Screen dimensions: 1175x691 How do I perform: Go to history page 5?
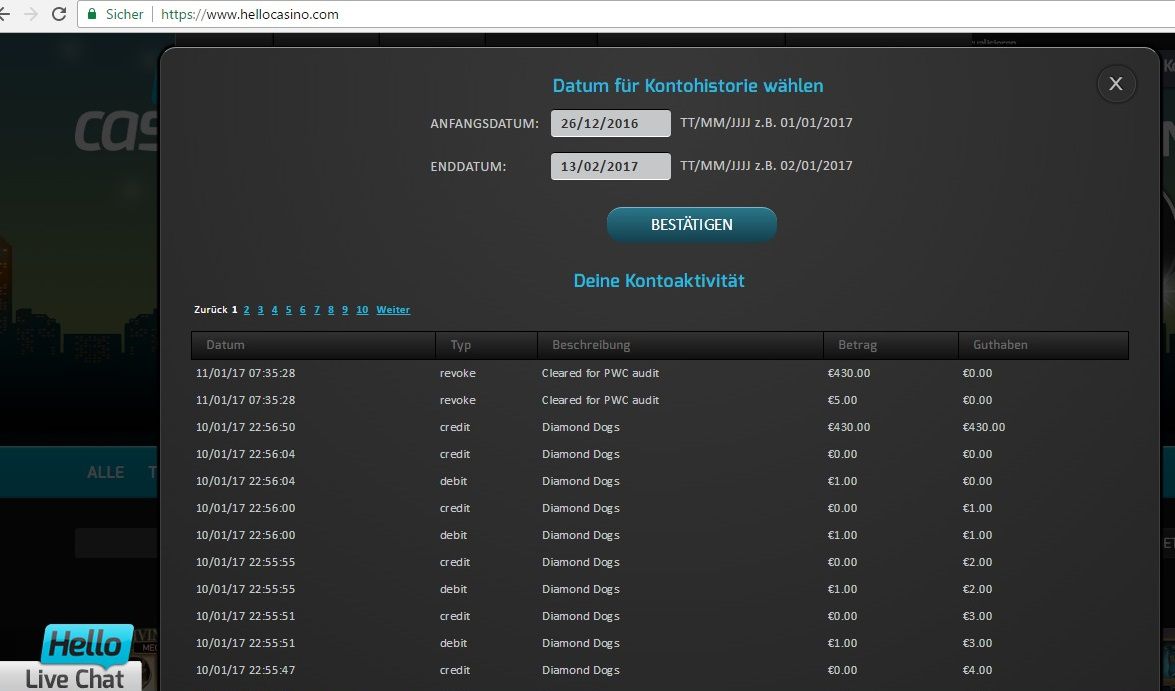click(x=289, y=310)
